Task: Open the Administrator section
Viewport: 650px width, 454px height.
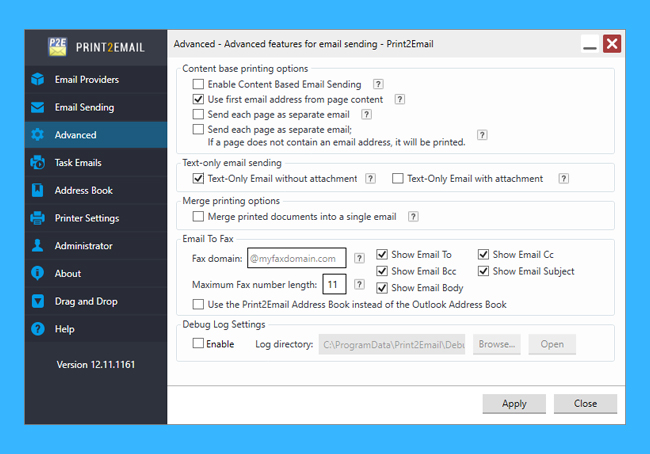Action: 96,245
